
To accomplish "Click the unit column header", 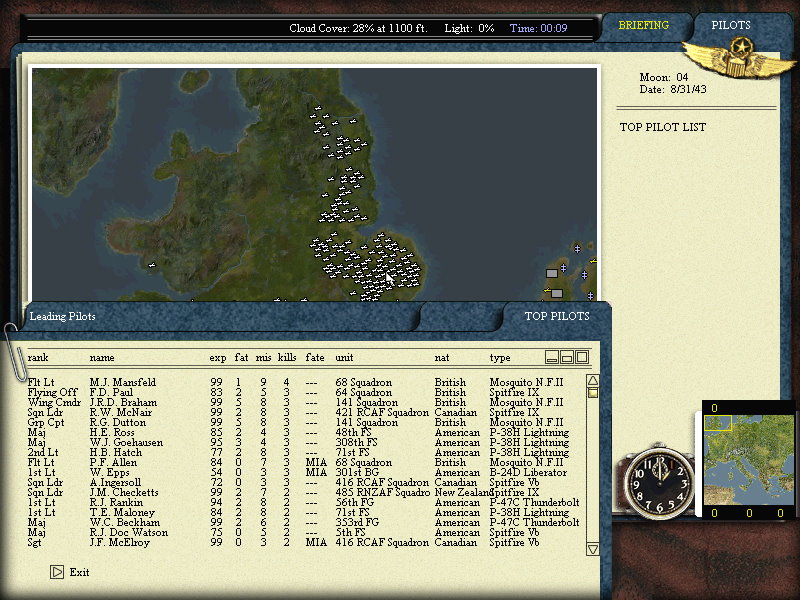I will (x=344, y=357).
